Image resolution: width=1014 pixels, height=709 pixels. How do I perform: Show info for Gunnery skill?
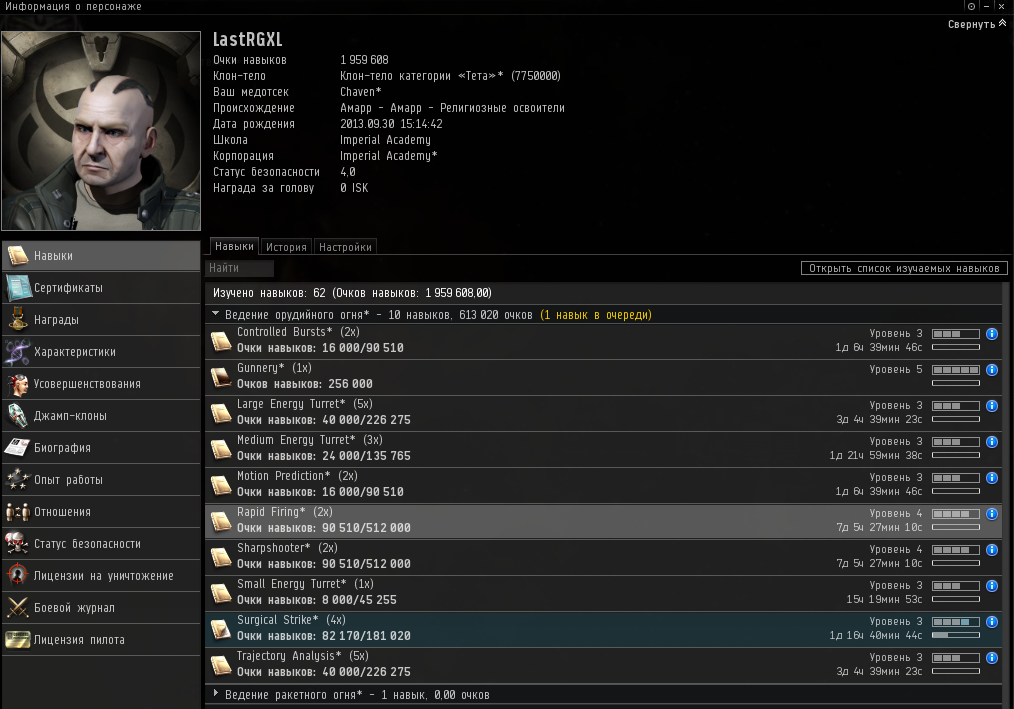[991, 370]
